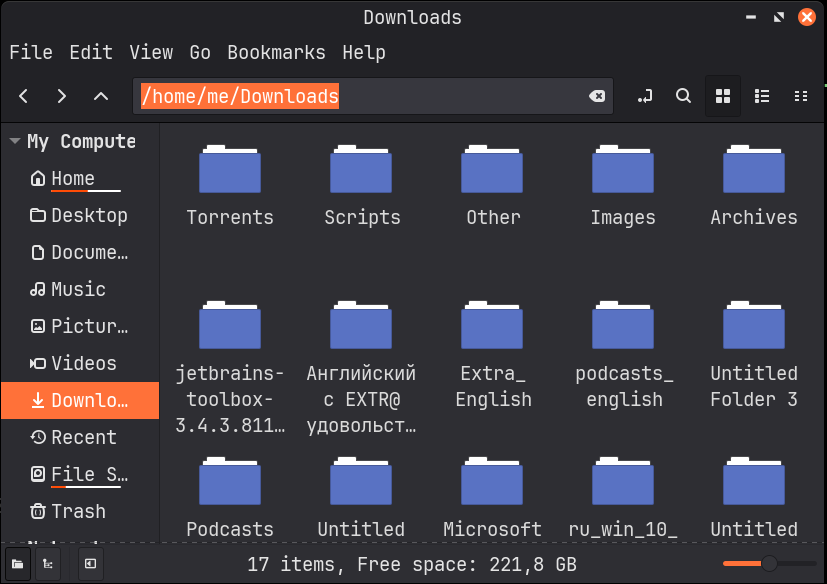Select the Microsoft folder icon
The width and height of the screenshot is (827, 584).
(x=492, y=481)
